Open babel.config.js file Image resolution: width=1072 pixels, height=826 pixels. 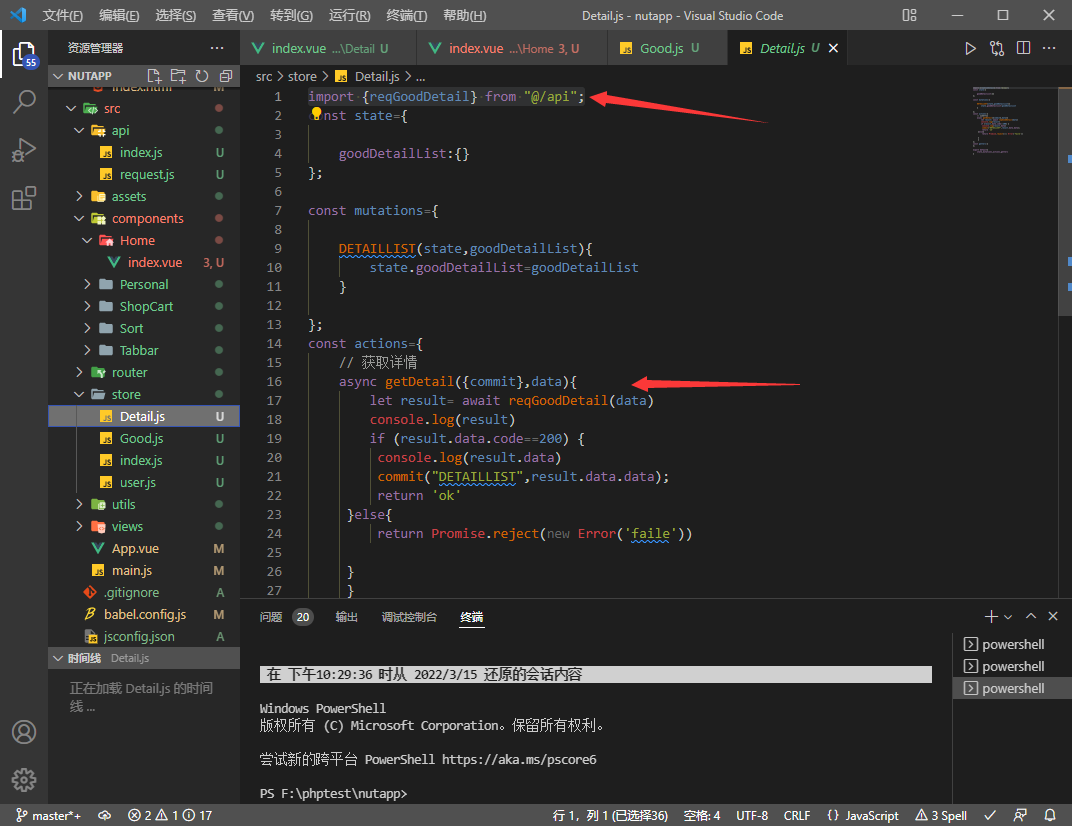tap(144, 614)
